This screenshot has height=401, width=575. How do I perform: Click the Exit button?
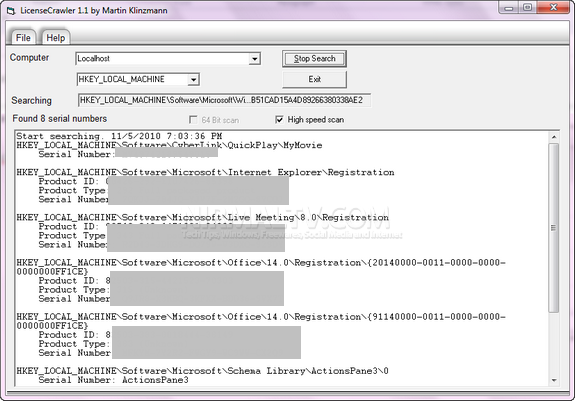click(314, 79)
